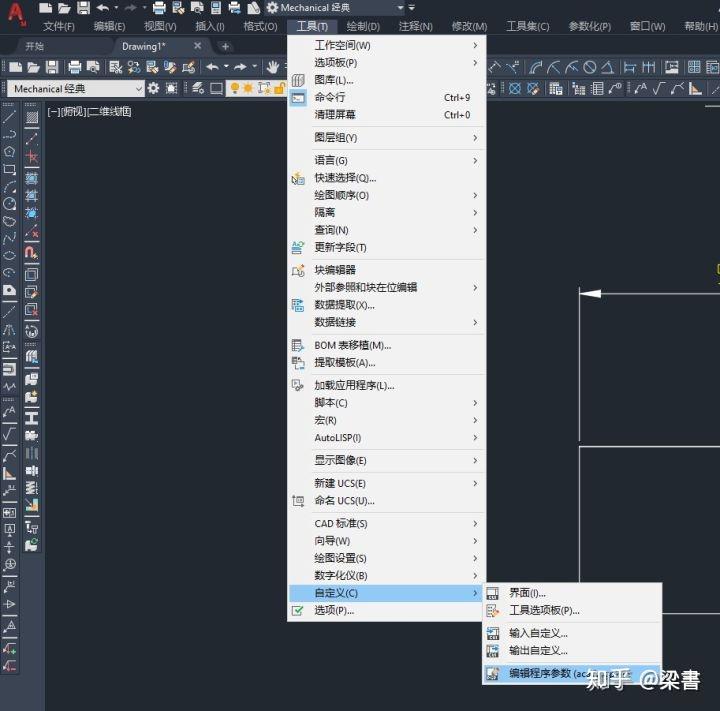Select BOM 表移植(M)... menu entry
This screenshot has width=720, height=711.
pyautogui.click(x=387, y=345)
